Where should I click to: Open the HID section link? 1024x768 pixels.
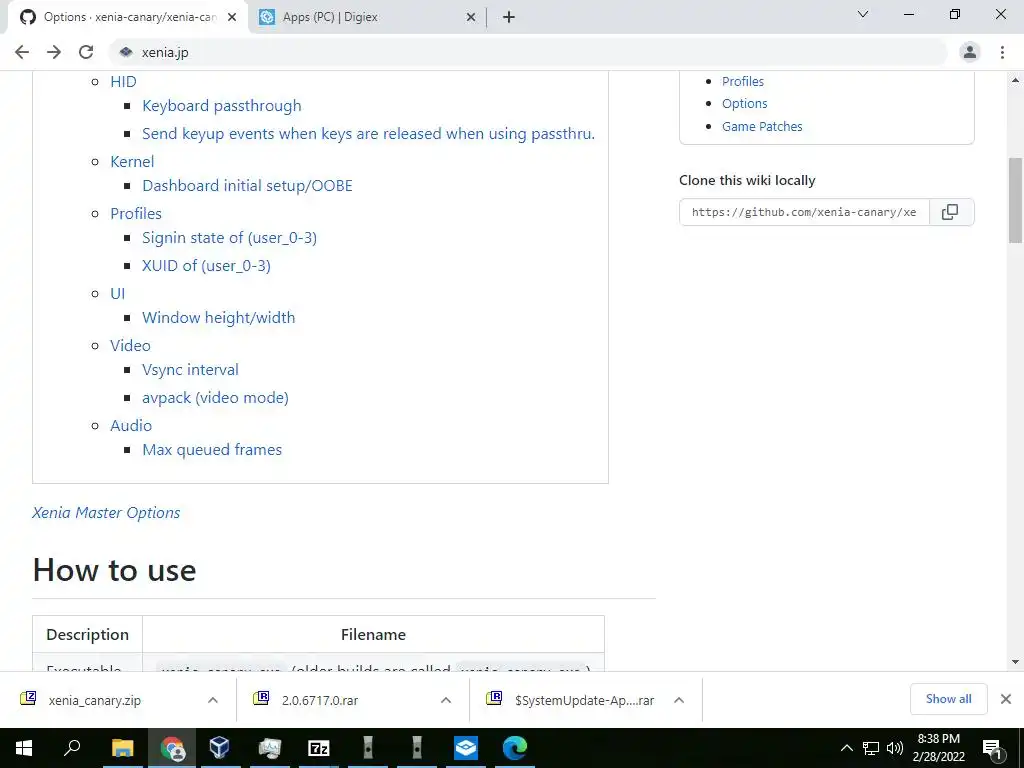click(123, 82)
